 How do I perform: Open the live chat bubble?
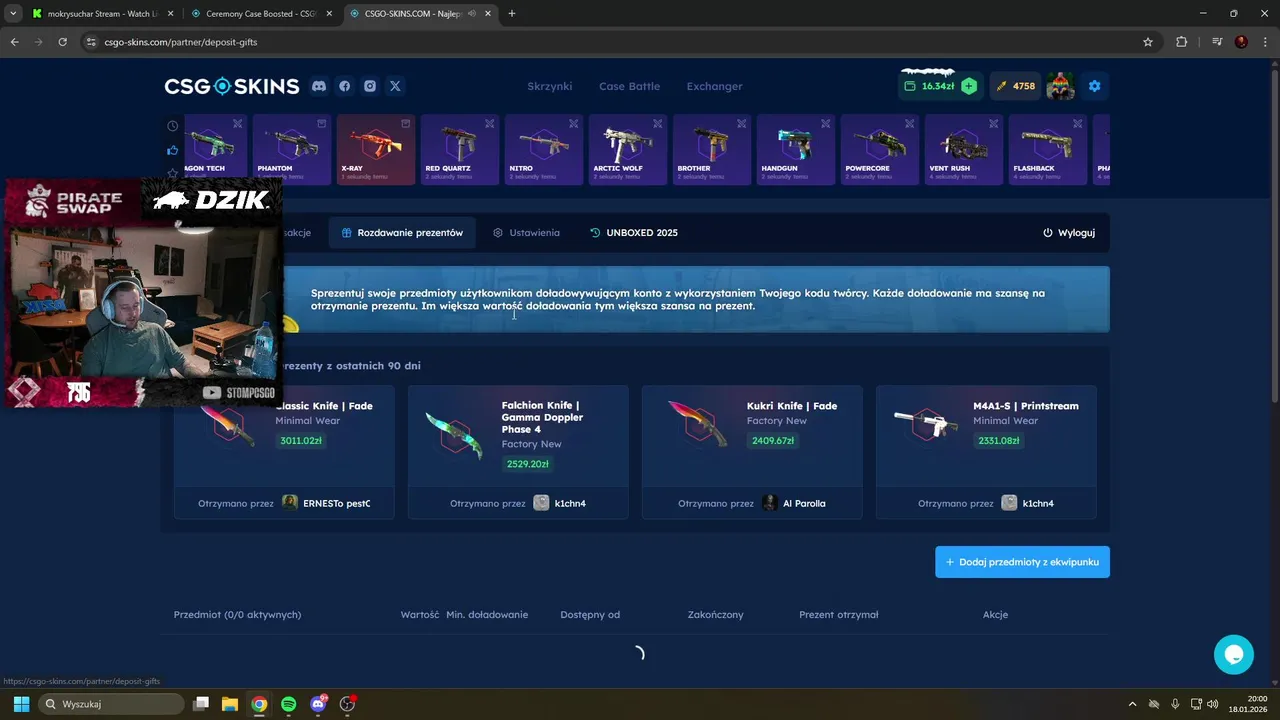pyautogui.click(x=1233, y=655)
